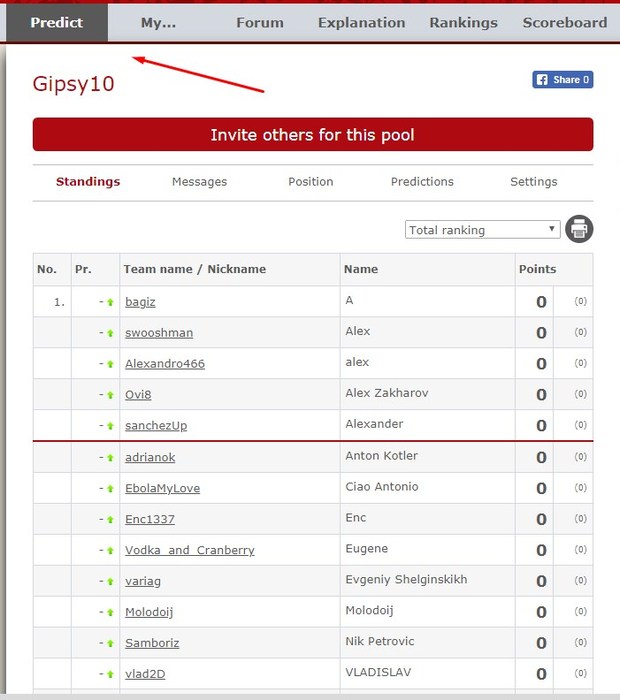Click green up arrow in vlad2D row
The width and height of the screenshot is (620, 700).
pyautogui.click(x=110, y=674)
